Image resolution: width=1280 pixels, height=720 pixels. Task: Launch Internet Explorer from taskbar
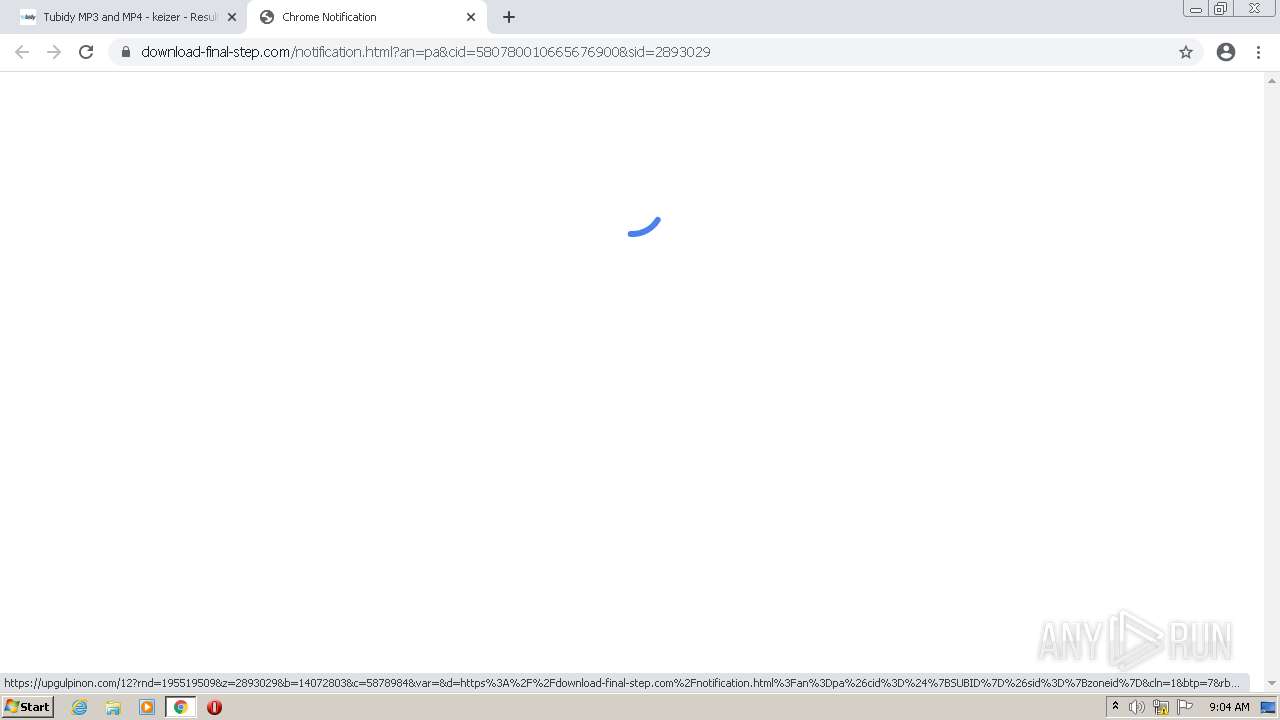click(x=80, y=707)
